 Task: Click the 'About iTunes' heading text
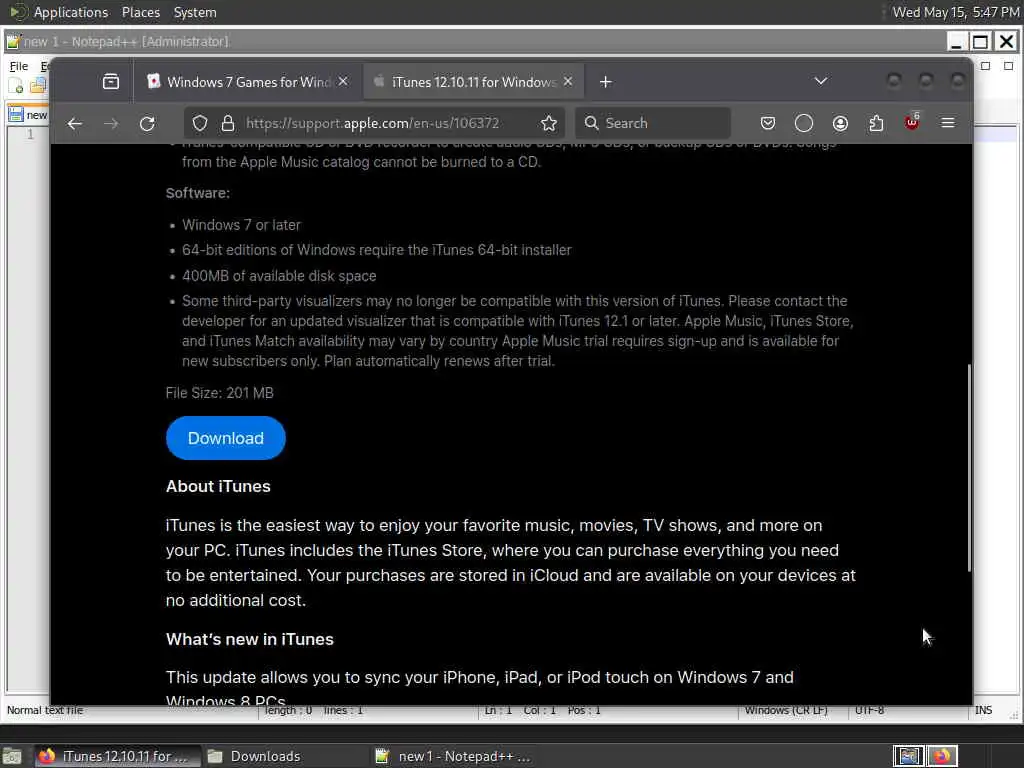tap(218, 487)
